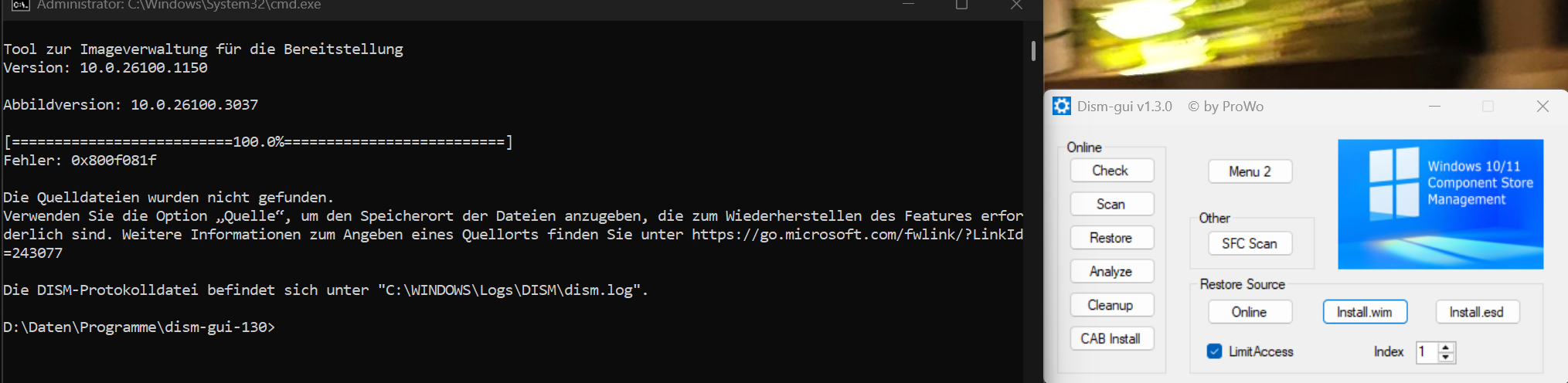Choose Install.esd as restore source
The height and width of the screenshot is (383, 1568).
[1477, 312]
